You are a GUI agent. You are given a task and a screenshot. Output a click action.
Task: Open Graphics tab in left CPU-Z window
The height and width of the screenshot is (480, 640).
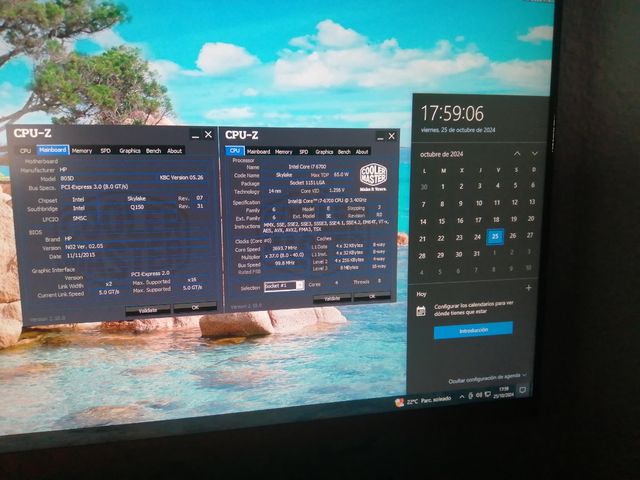click(130, 151)
